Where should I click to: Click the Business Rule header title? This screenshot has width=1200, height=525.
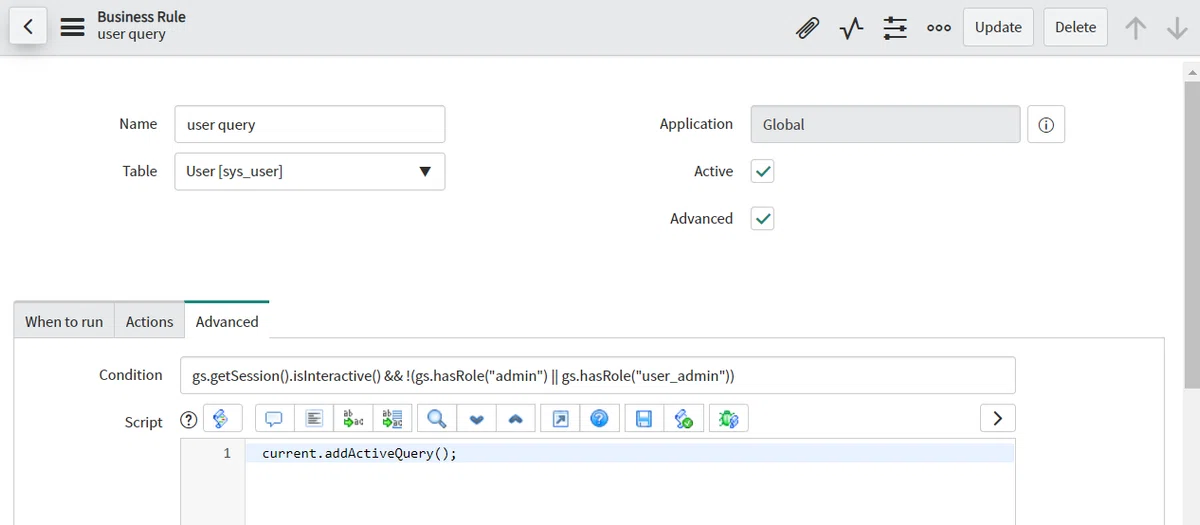click(x=141, y=17)
